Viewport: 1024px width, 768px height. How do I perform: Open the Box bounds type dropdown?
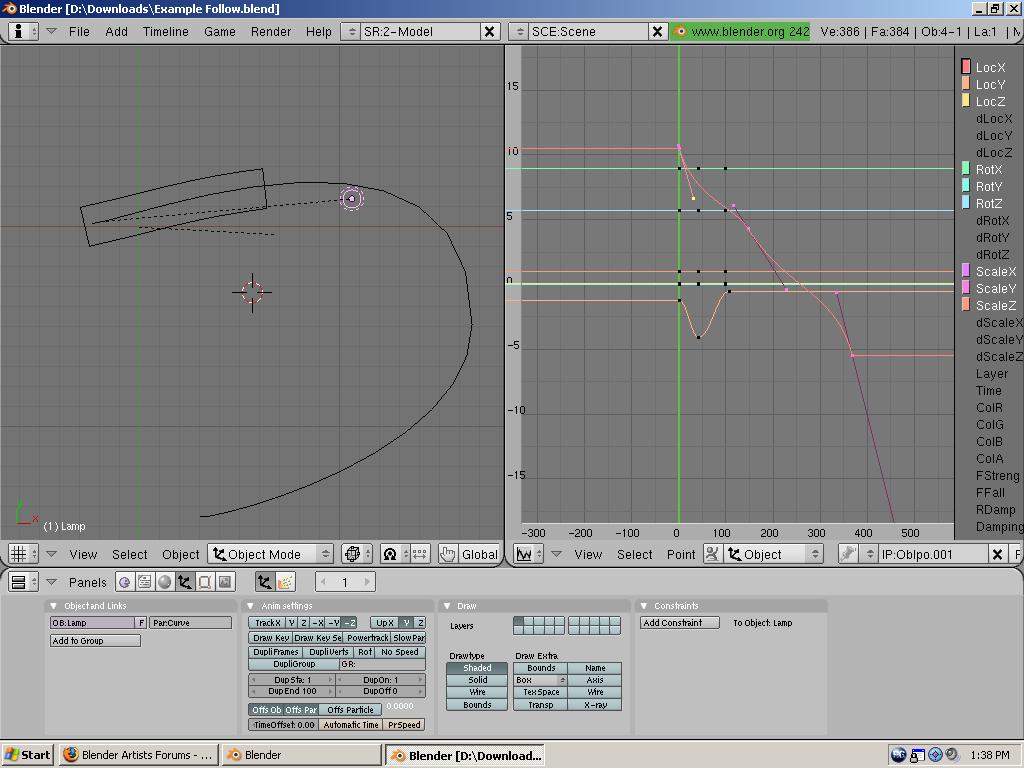[x=540, y=680]
